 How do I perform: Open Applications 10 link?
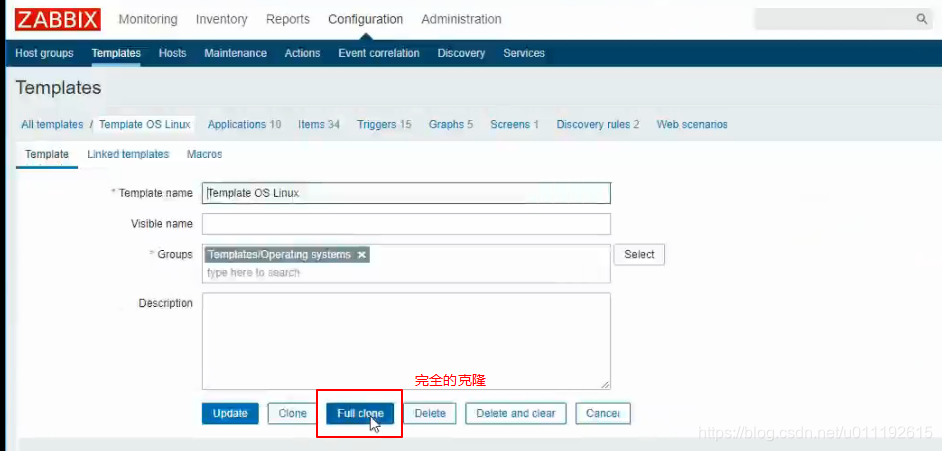tap(244, 124)
